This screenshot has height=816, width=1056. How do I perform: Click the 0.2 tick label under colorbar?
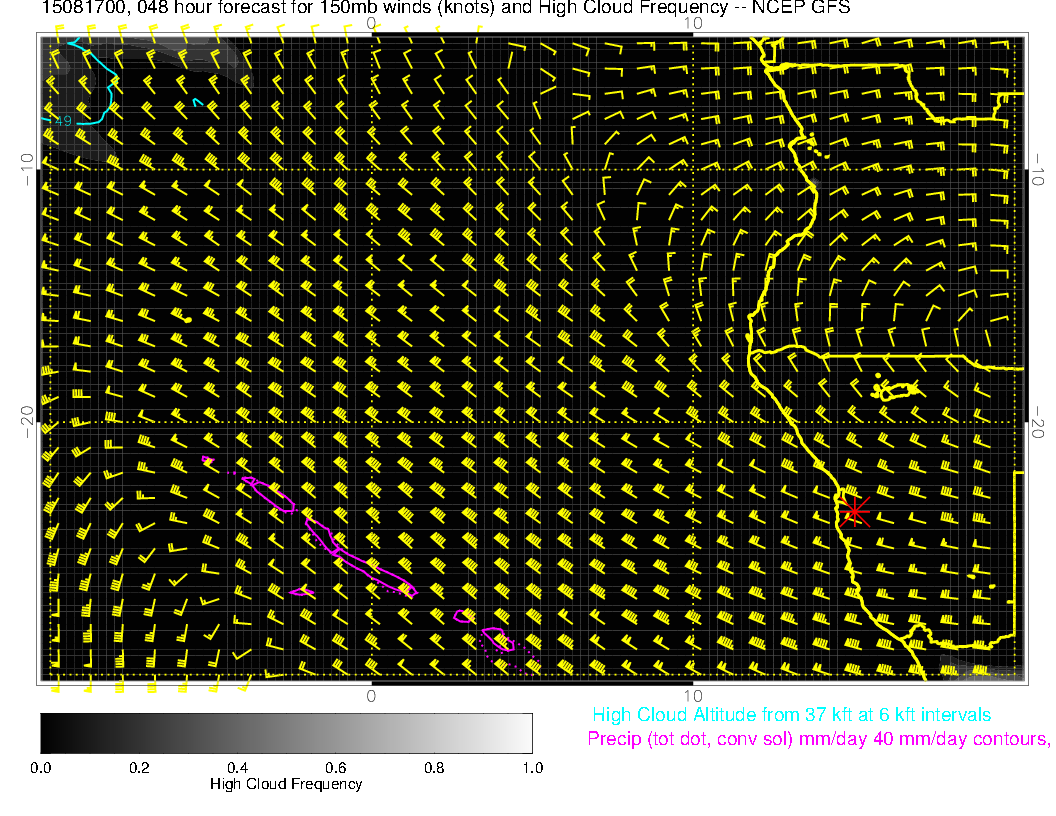(139, 767)
